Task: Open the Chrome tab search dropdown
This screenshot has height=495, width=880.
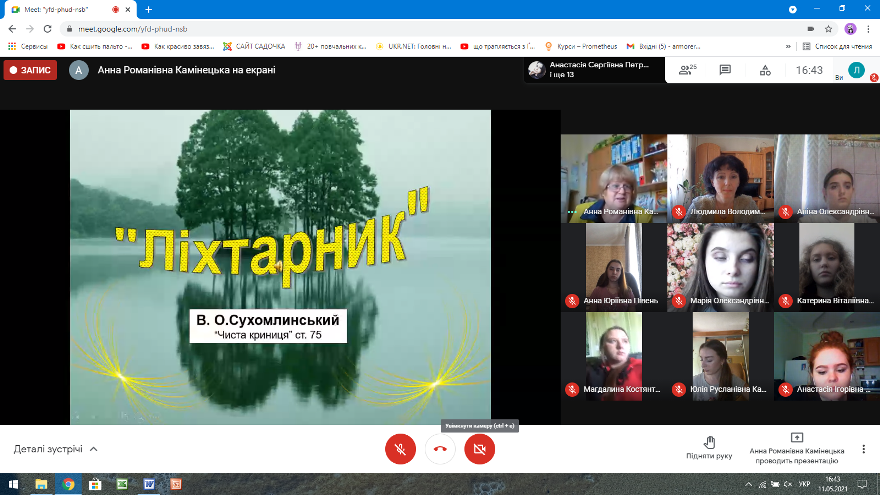Action: pos(792,10)
